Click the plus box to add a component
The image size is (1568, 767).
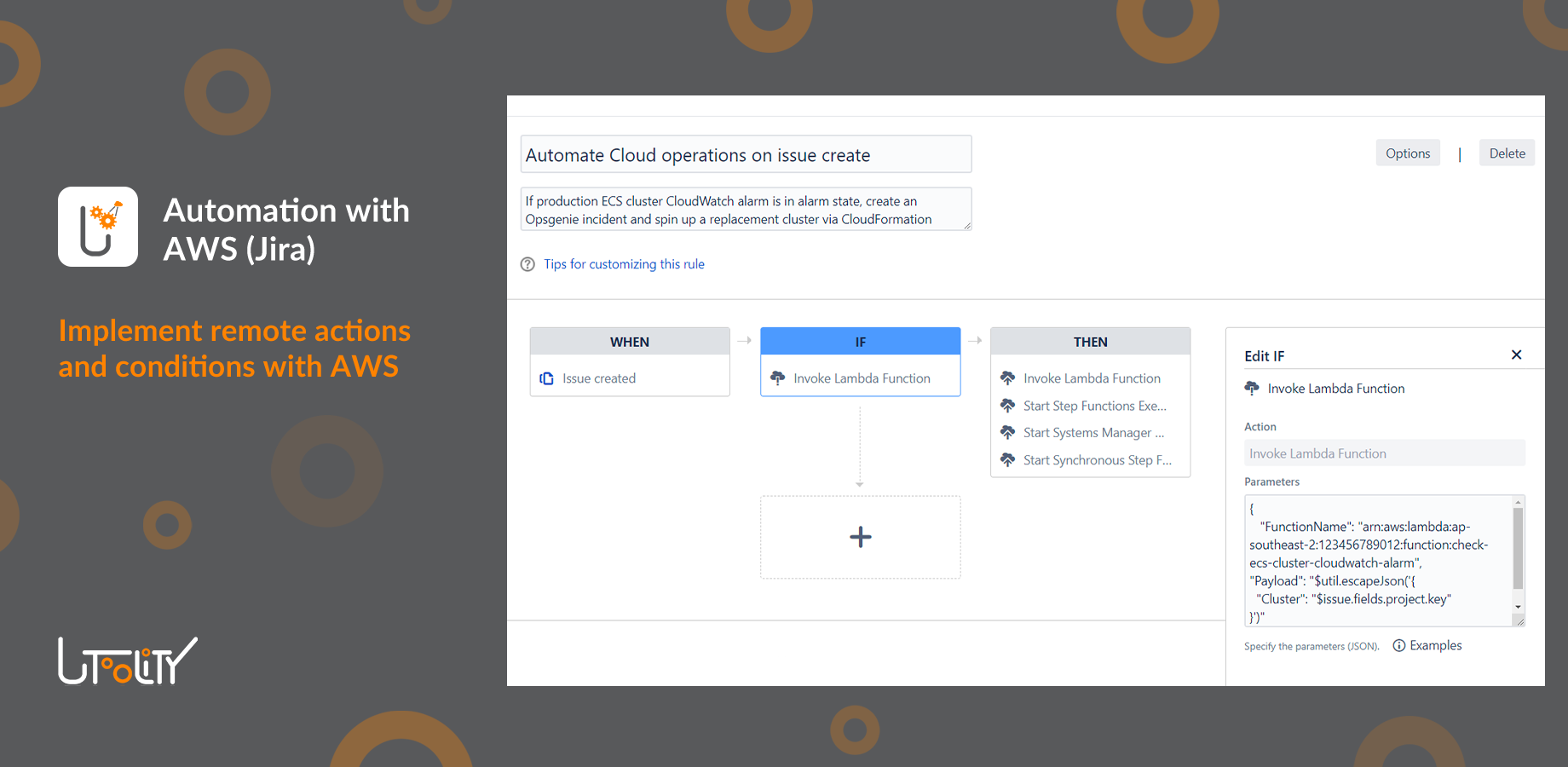[x=860, y=537]
